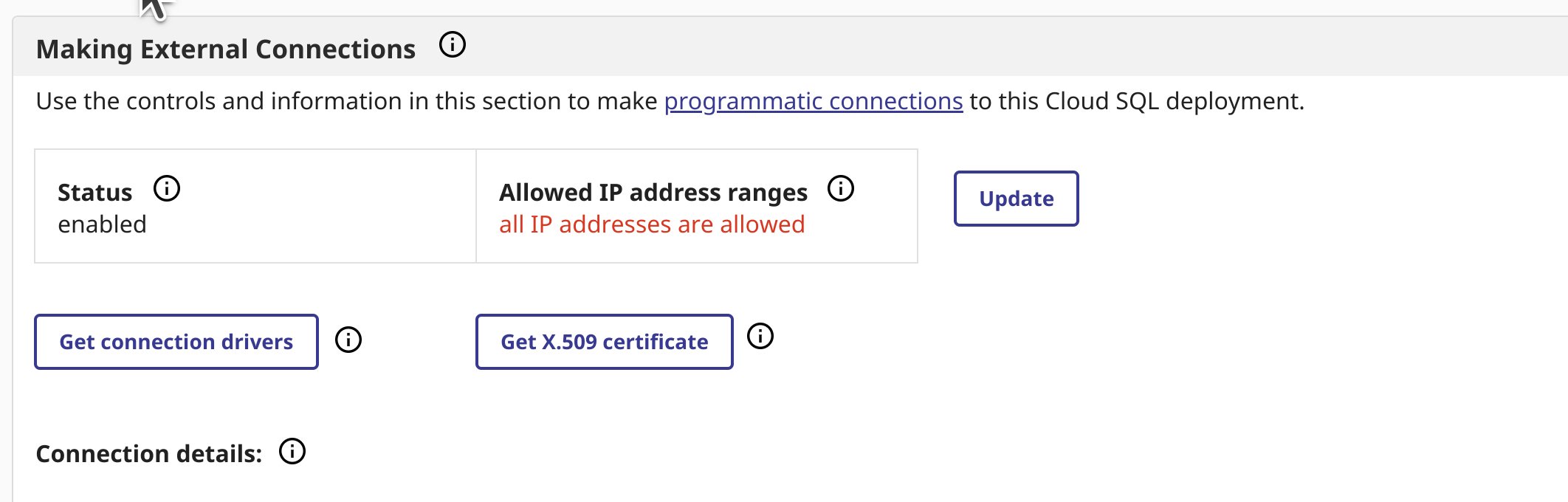Open info icon beside Get X.509 certificate
Screen dimensions: 1568x502
pyautogui.click(x=760, y=337)
